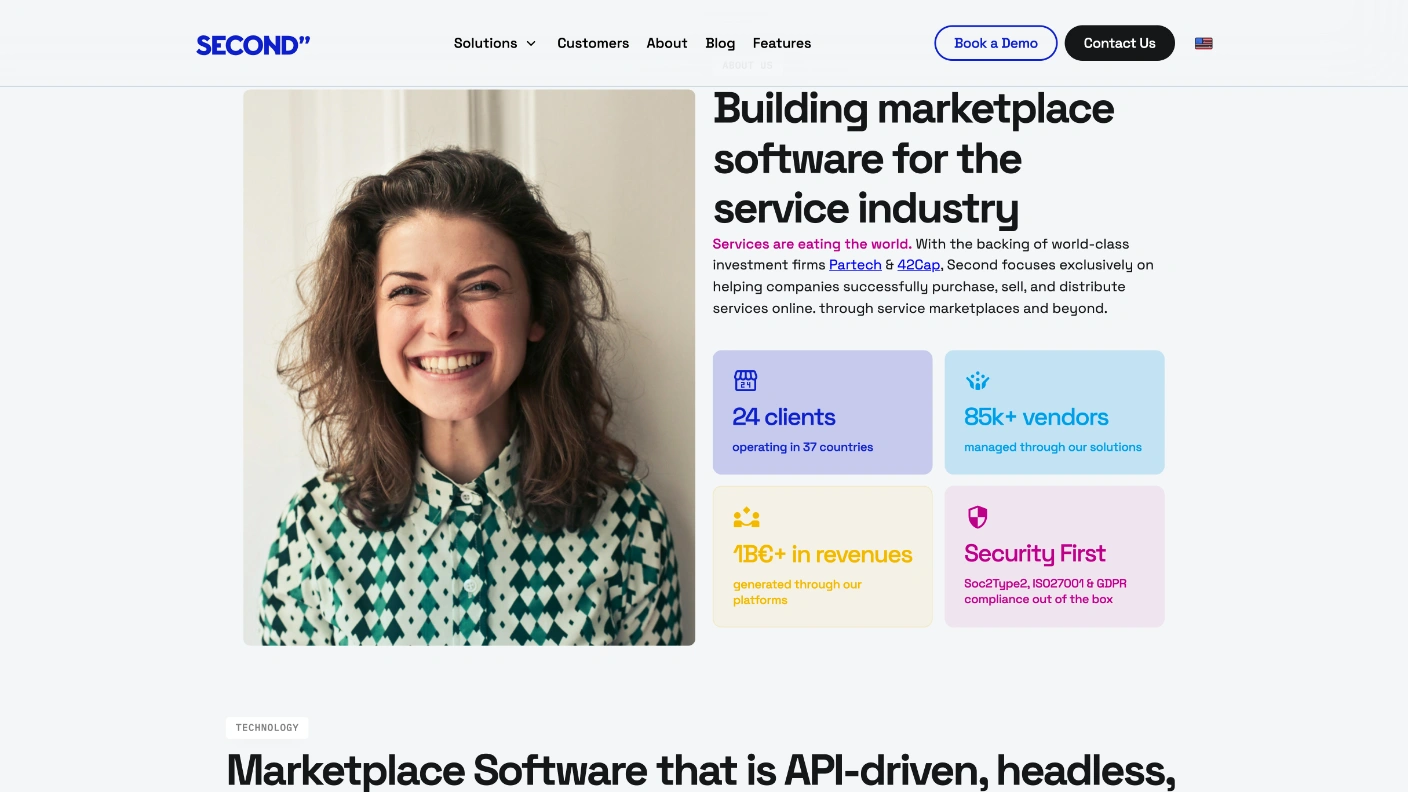This screenshot has height=792, width=1408.
Task: Go to the Customers page
Action: coord(593,43)
